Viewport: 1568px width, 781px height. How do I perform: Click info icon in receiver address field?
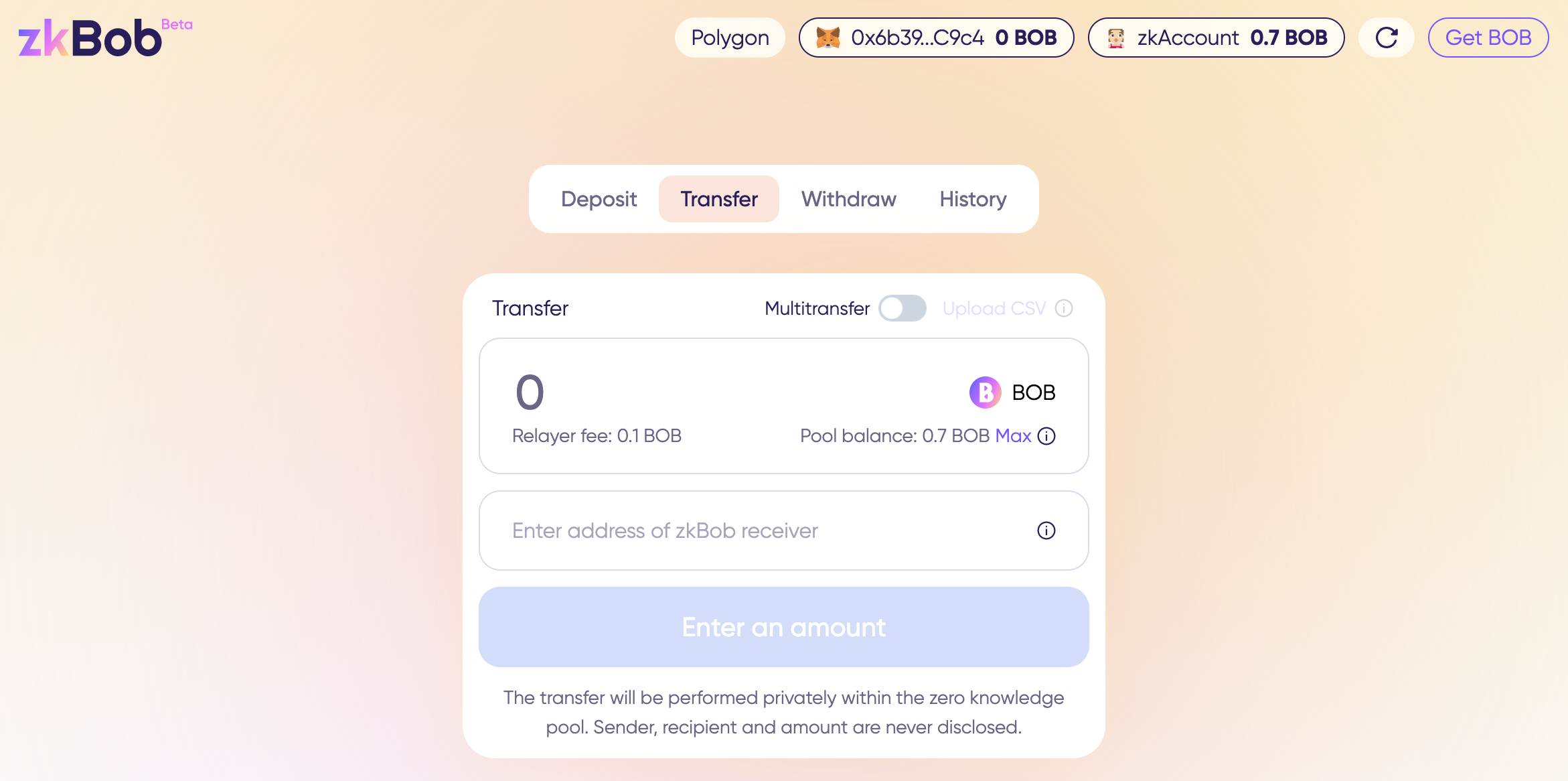pyautogui.click(x=1046, y=530)
